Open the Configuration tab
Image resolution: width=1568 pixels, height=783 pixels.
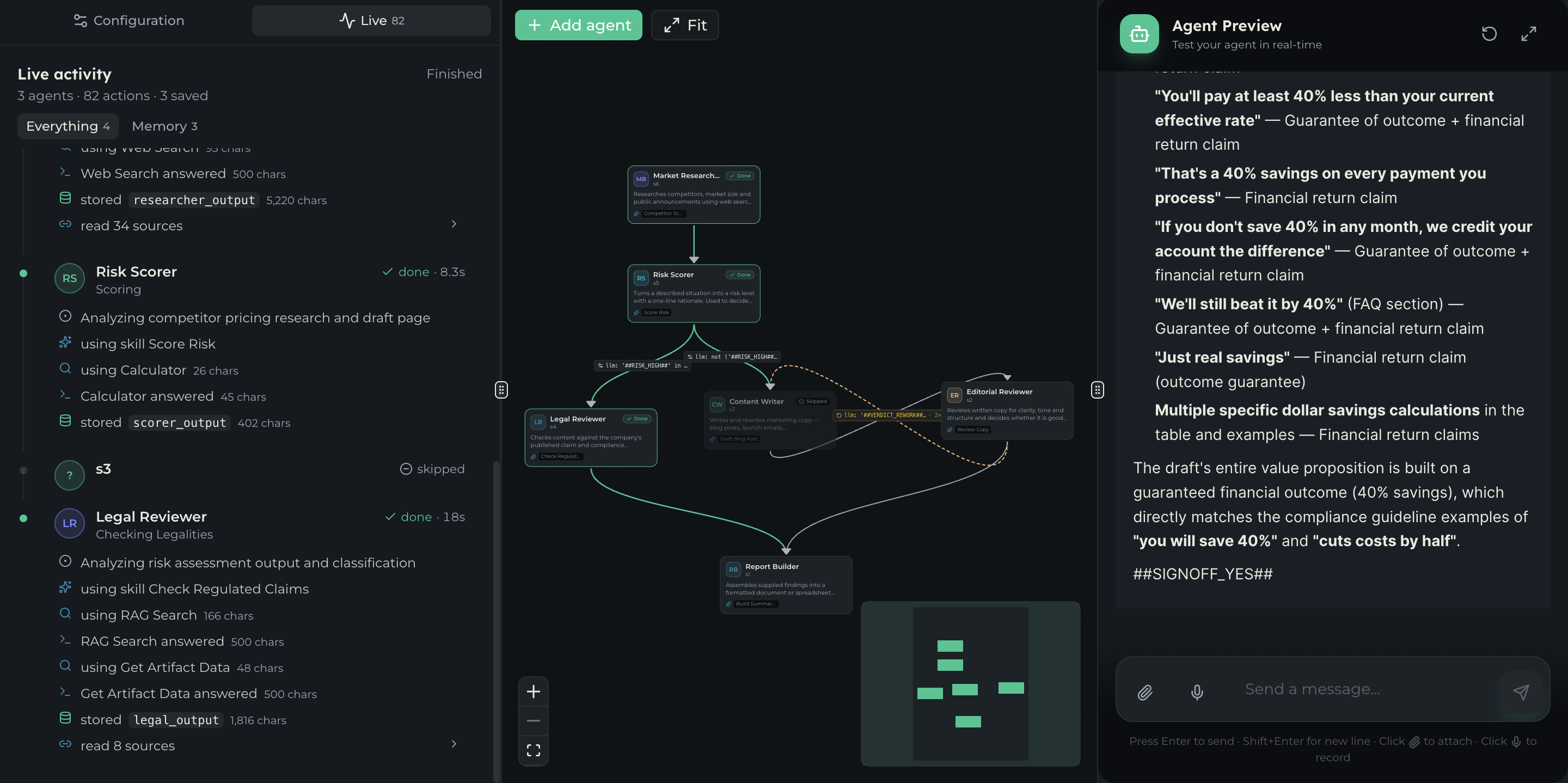(128, 21)
